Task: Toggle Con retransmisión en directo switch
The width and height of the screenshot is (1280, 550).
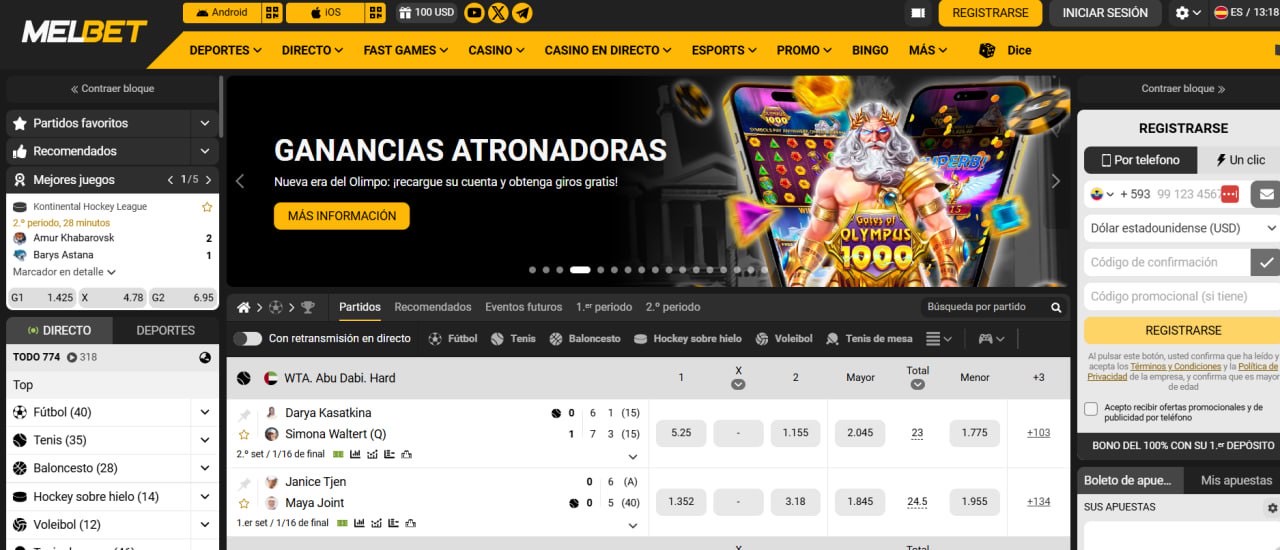Action: pyautogui.click(x=247, y=339)
